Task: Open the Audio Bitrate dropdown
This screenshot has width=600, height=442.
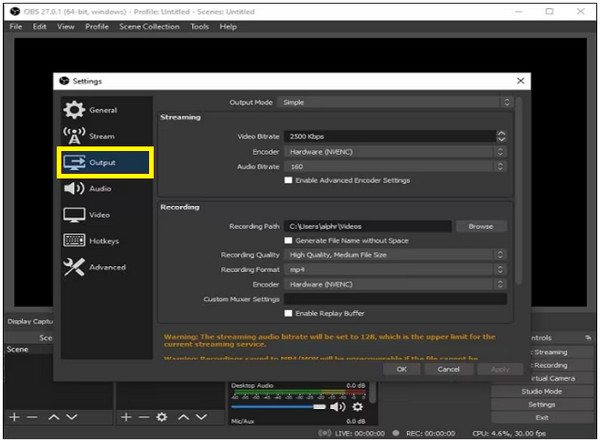Action: [395, 166]
